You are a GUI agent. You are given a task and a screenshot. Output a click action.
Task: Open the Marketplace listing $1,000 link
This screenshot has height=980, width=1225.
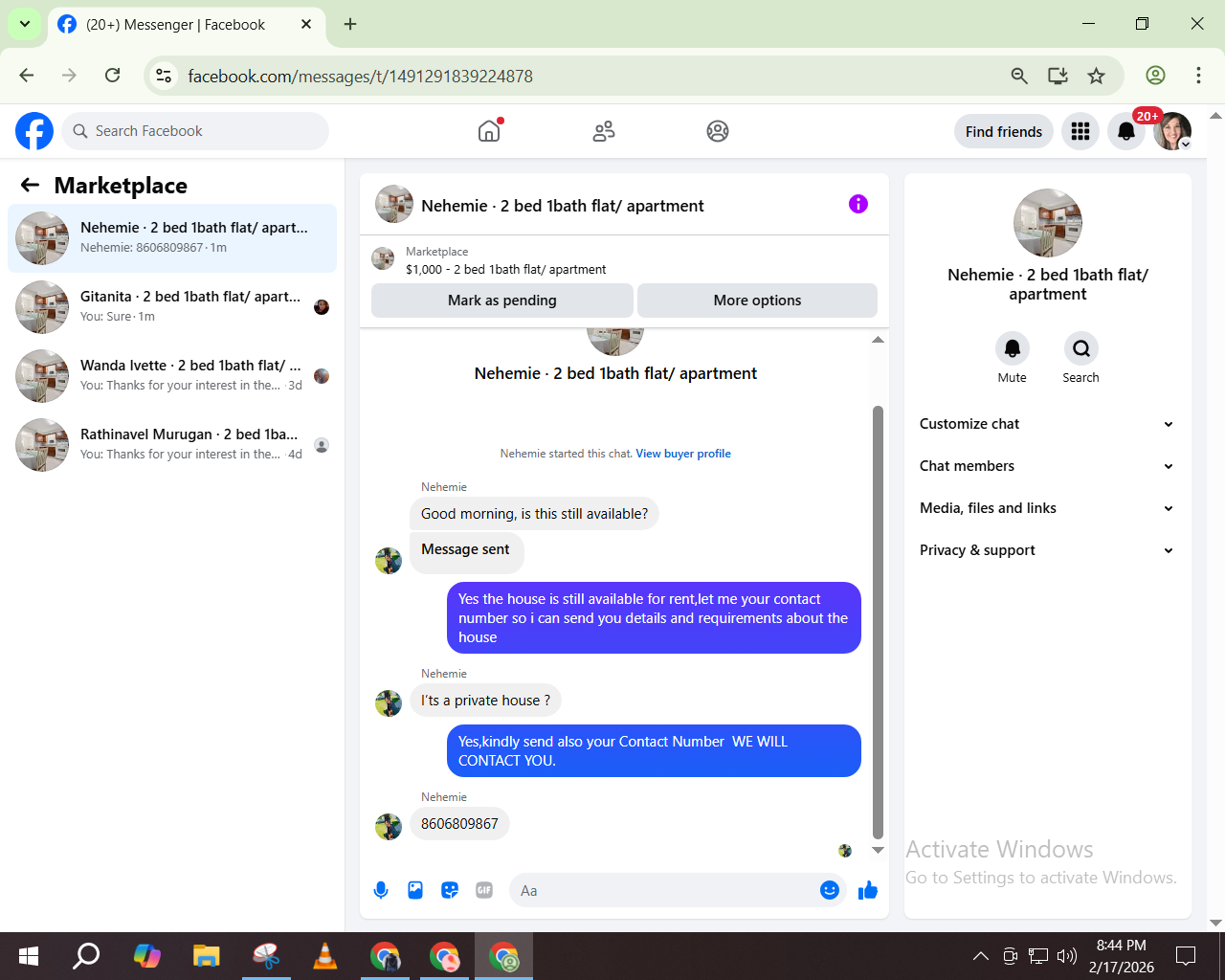click(505, 270)
